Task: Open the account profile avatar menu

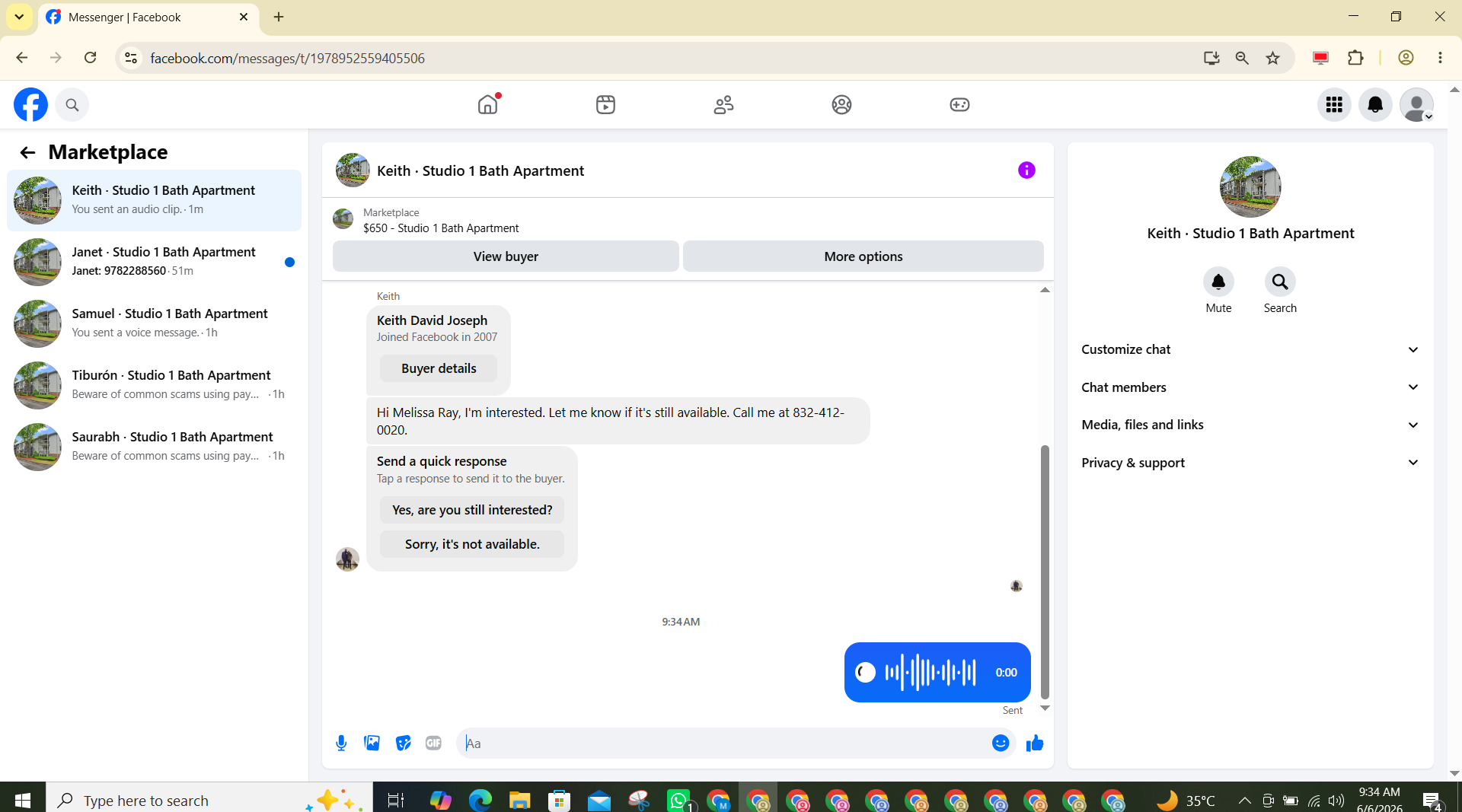Action: pos(1416,104)
